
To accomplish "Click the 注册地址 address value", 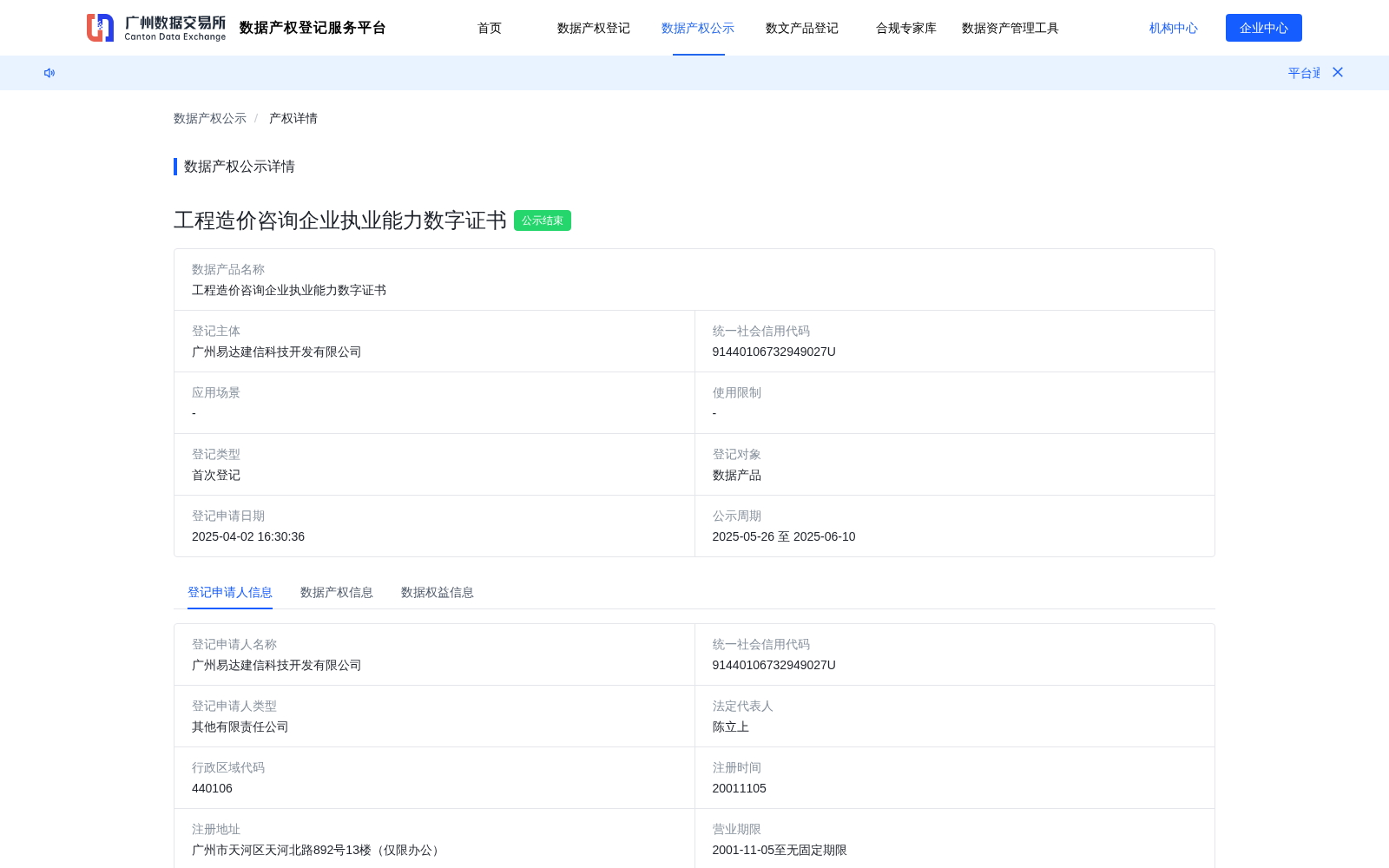I will 318,850.
